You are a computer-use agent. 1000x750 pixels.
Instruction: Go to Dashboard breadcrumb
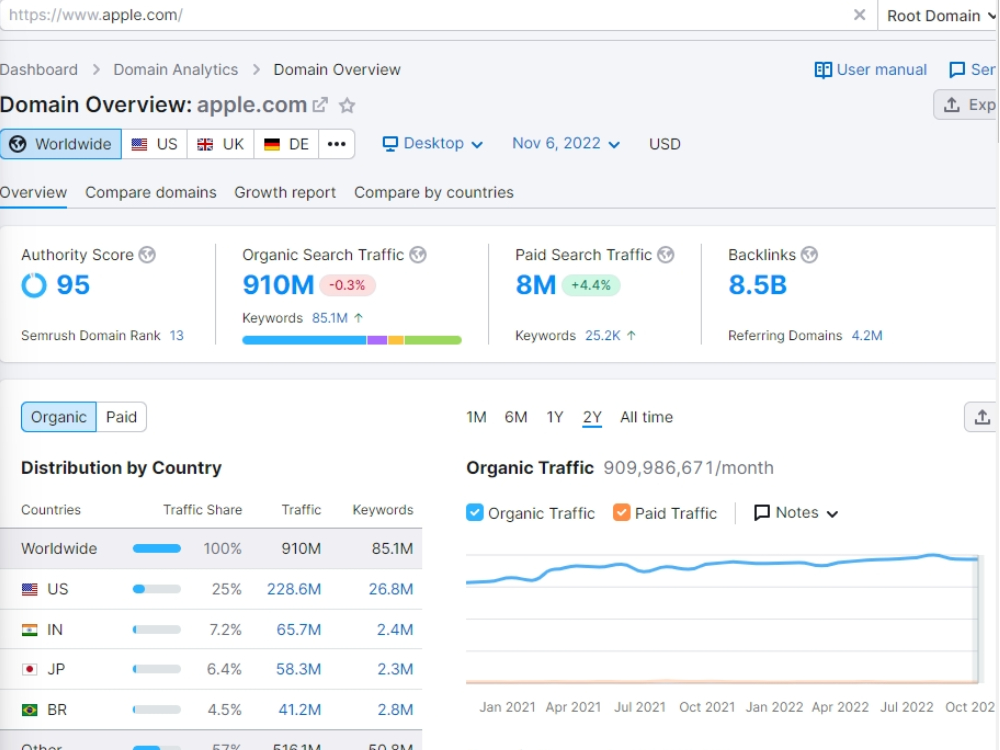pyautogui.click(x=39, y=70)
